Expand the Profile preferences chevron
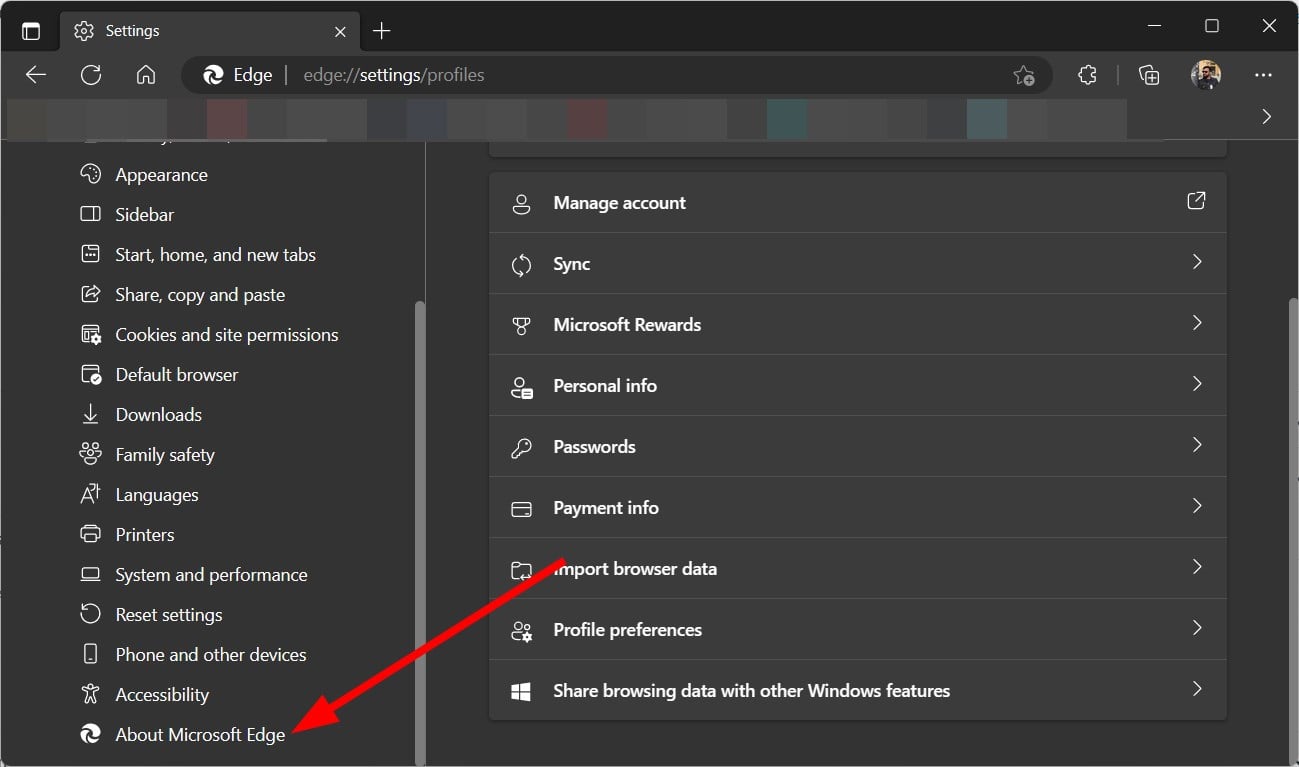The width and height of the screenshot is (1299, 767). [x=1196, y=628]
